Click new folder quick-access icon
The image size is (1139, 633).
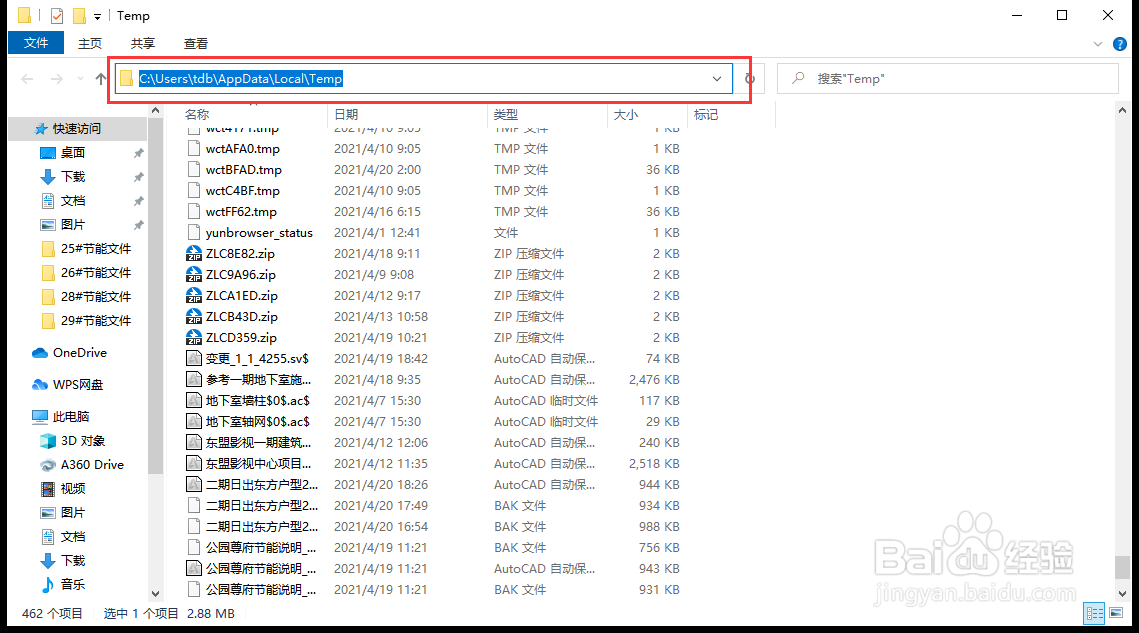point(79,15)
